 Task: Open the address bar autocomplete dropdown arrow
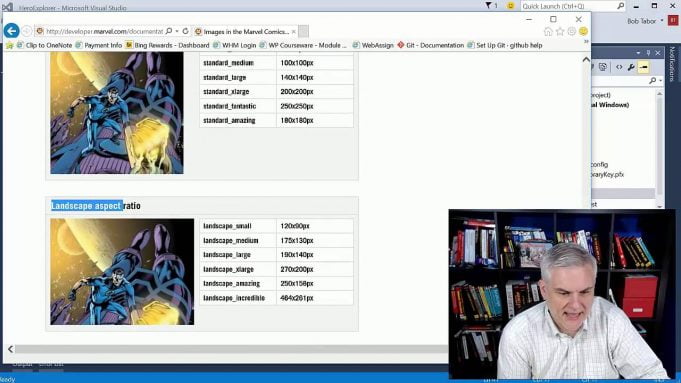click(177, 31)
